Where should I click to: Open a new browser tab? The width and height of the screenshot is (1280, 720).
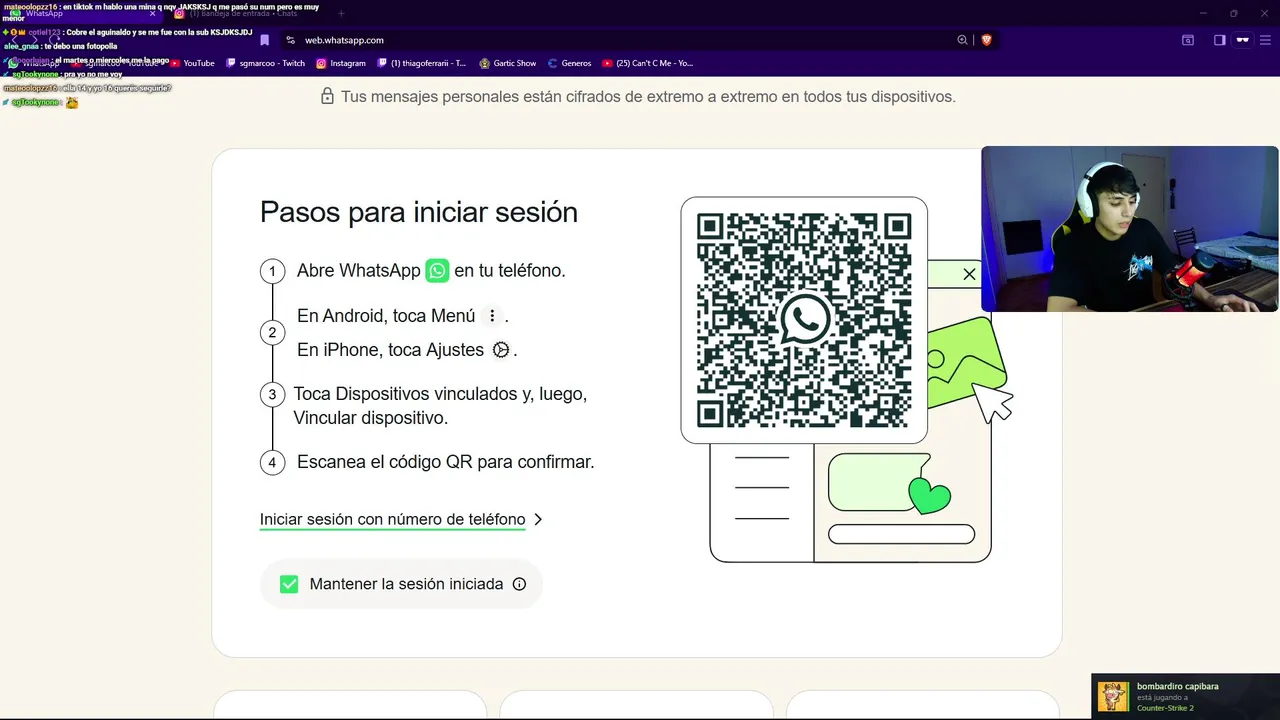pos(341,14)
